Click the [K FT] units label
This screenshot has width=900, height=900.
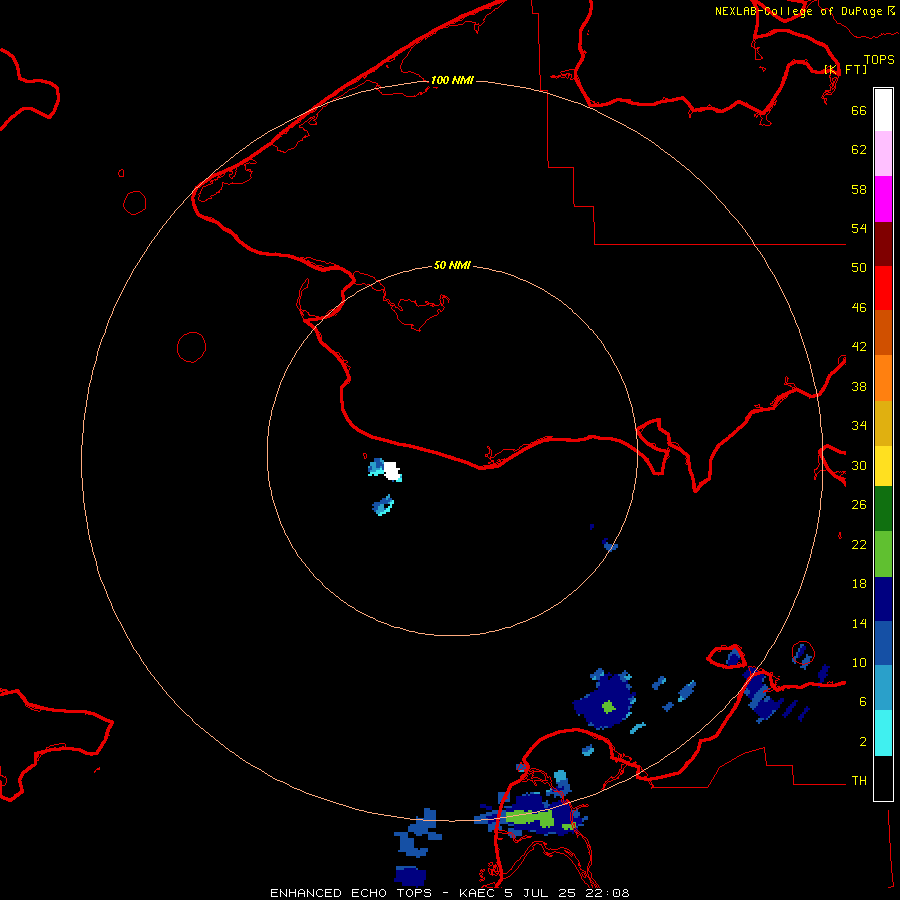[x=845, y=69]
